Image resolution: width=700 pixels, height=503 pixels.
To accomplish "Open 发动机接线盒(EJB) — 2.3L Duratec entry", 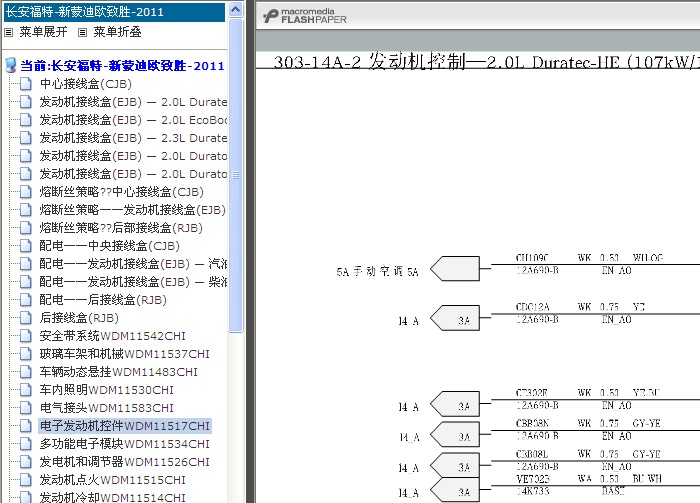I will pyautogui.click(x=133, y=138).
